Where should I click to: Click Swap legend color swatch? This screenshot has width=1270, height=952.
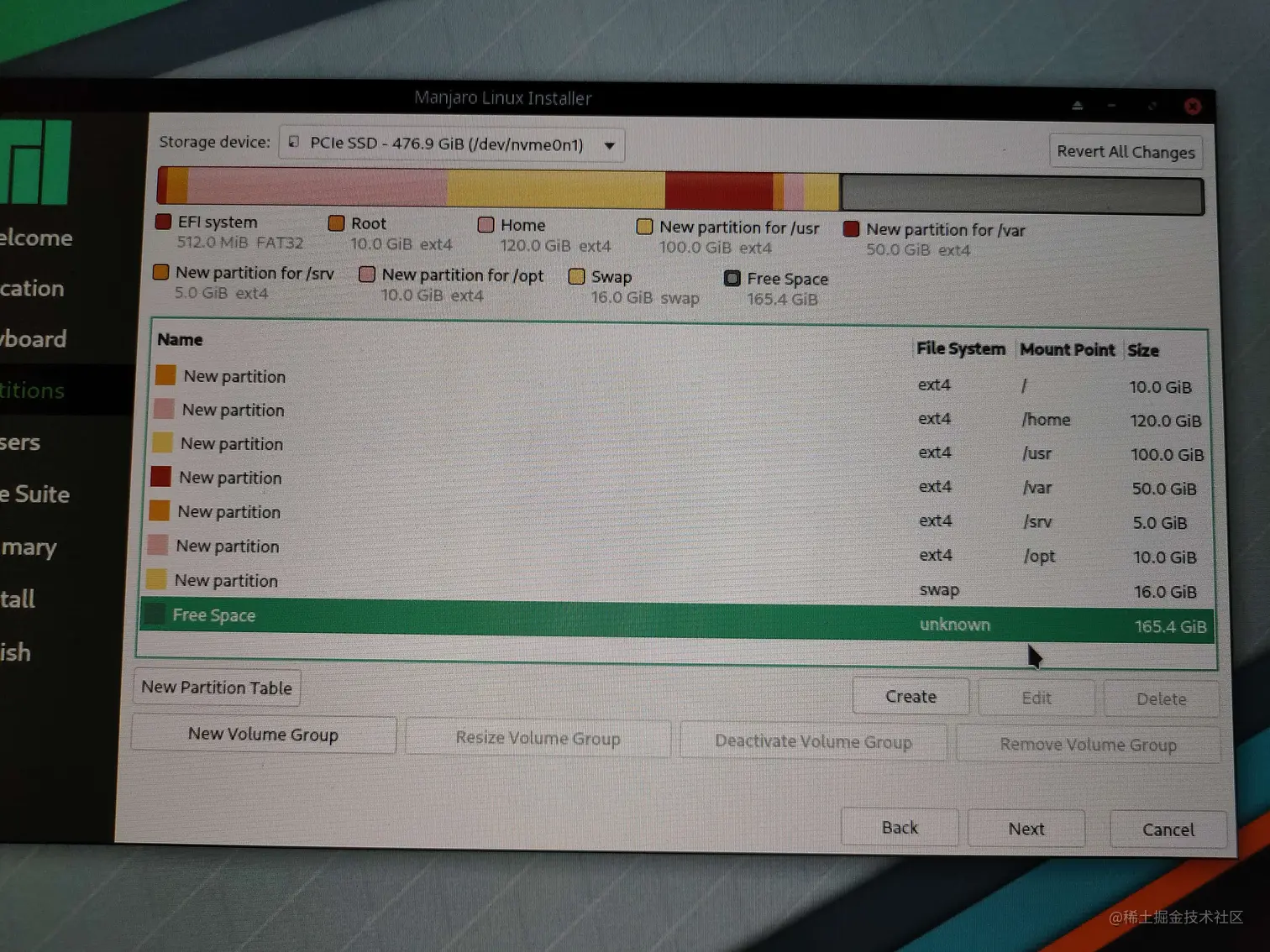click(576, 276)
